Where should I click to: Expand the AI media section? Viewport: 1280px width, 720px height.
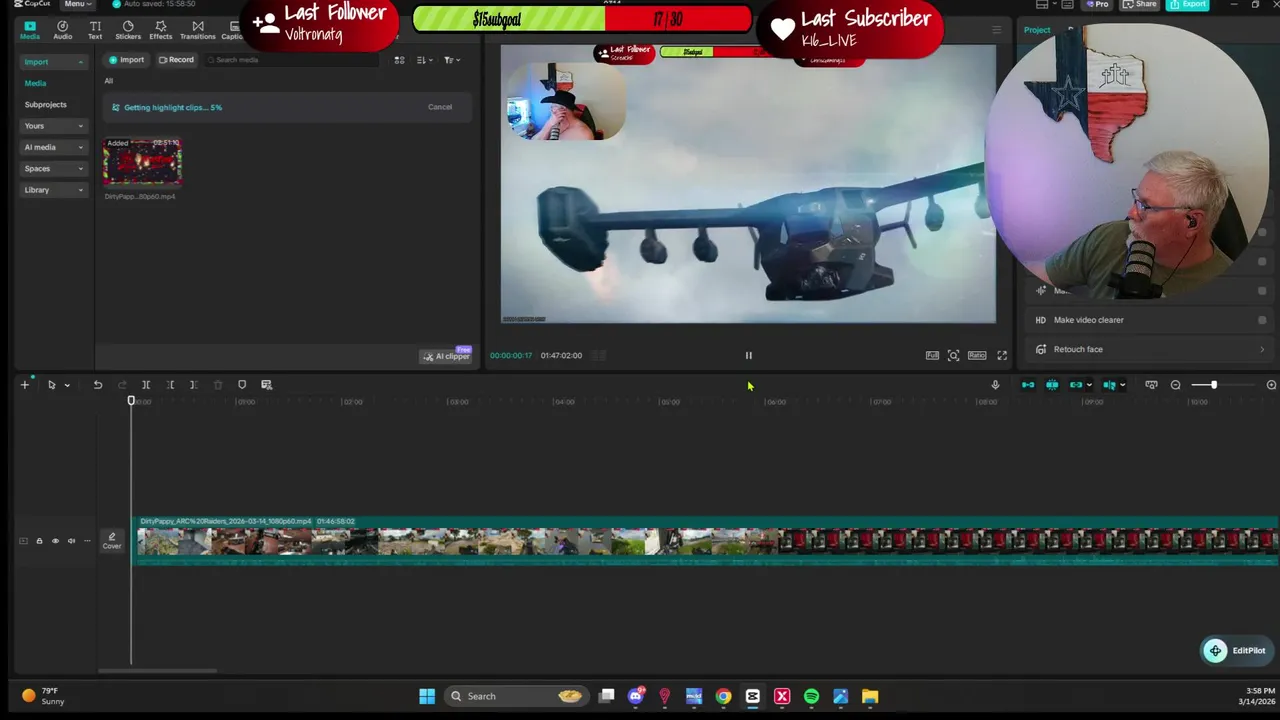point(54,147)
